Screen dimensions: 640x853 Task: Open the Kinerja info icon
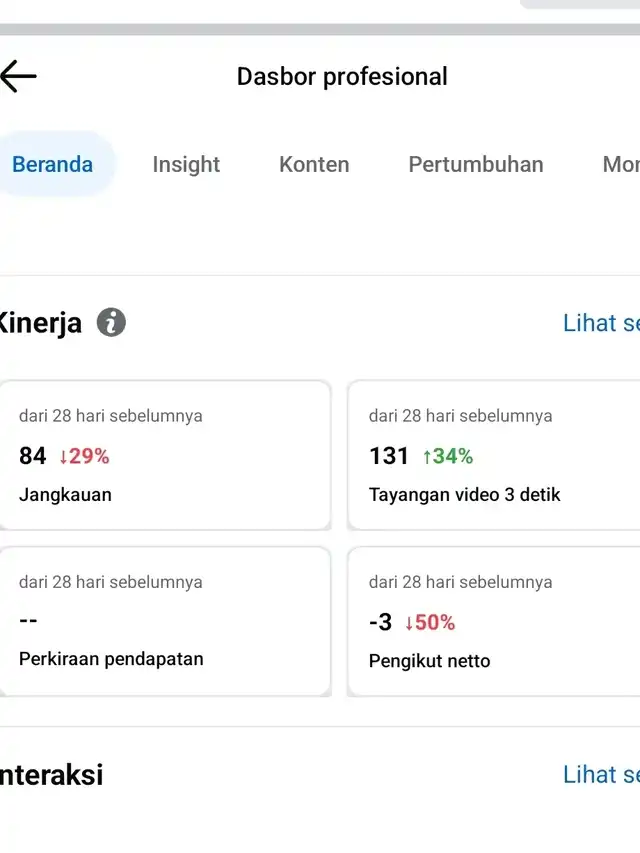point(111,323)
